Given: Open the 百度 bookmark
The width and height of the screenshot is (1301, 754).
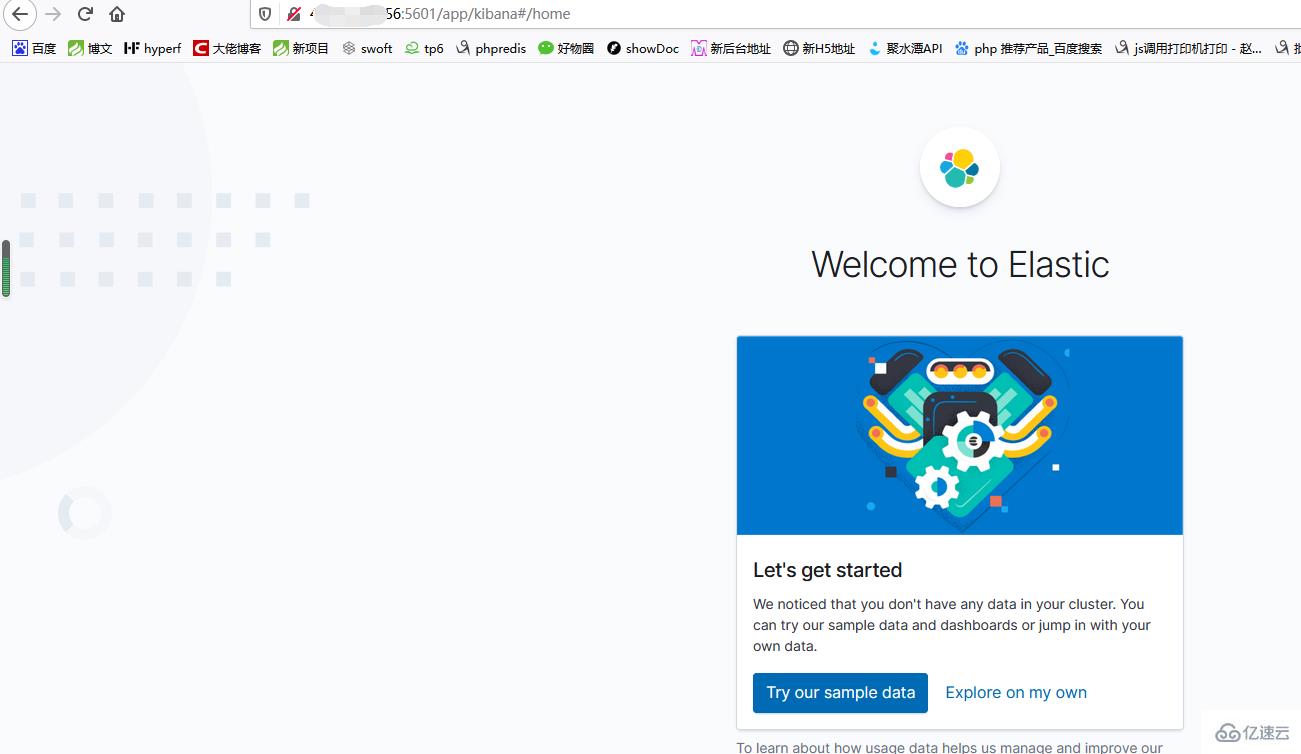Looking at the screenshot, I should pyautogui.click(x=34, y=48).
